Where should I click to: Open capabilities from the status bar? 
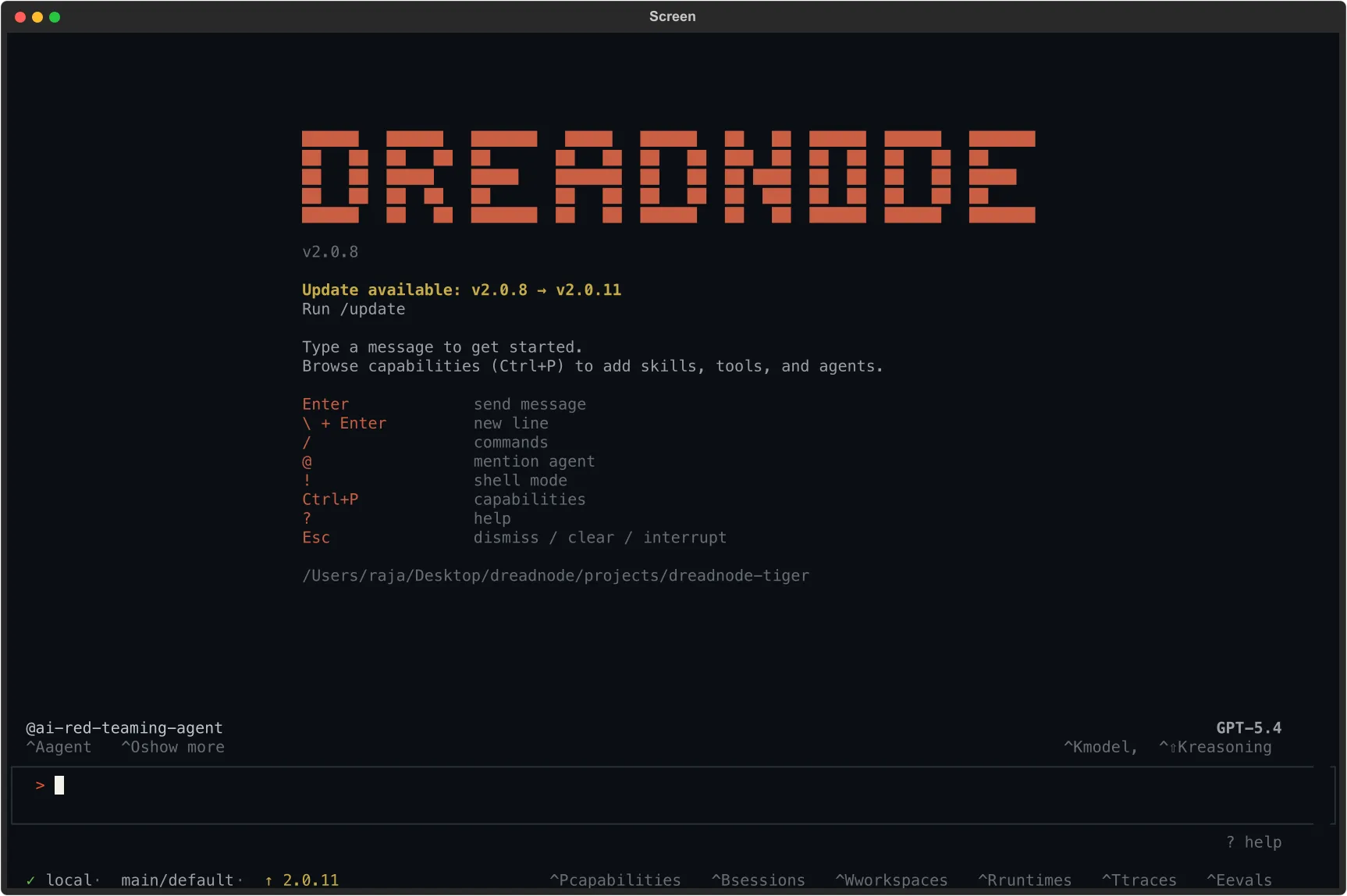614,880
